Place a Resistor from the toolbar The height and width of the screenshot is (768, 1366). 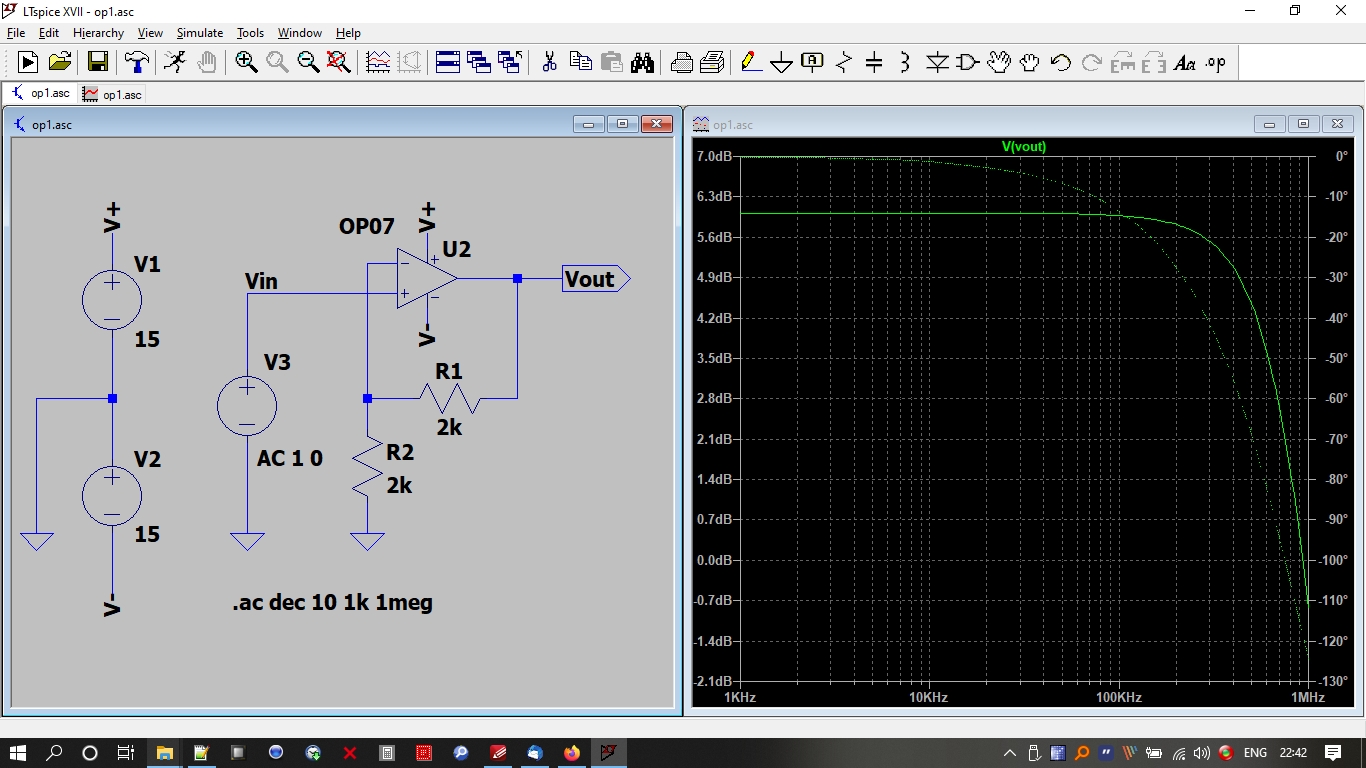click(x=844, y=62)
